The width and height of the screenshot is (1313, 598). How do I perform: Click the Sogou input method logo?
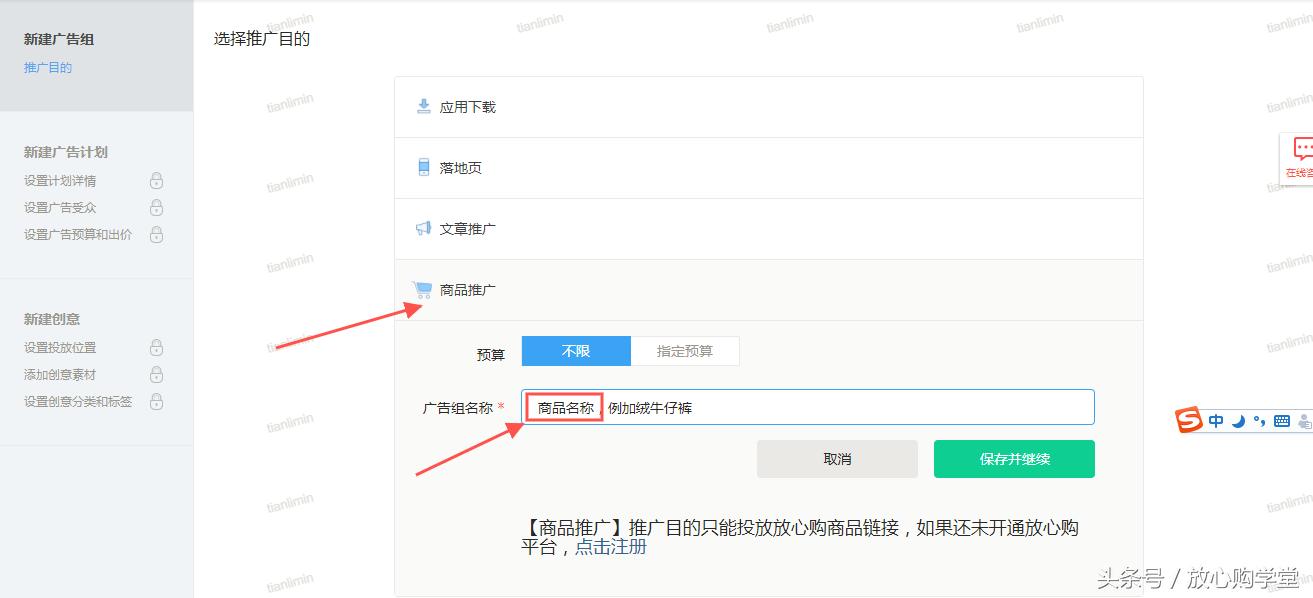point(1189,419)
